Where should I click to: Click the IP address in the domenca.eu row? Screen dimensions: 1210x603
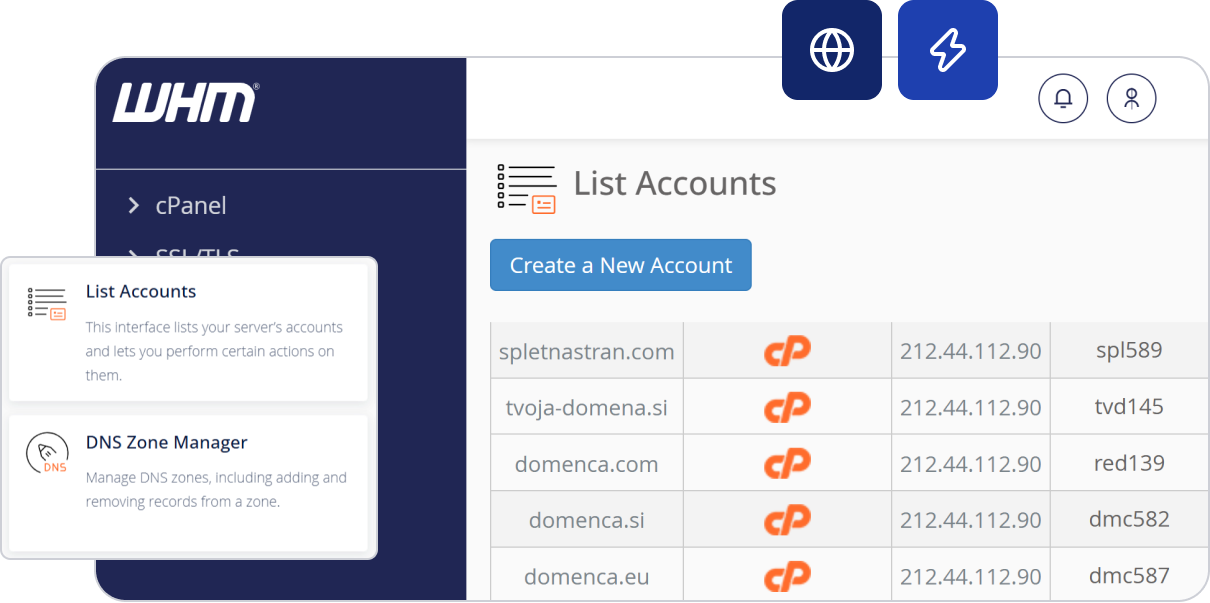[971, 577]
